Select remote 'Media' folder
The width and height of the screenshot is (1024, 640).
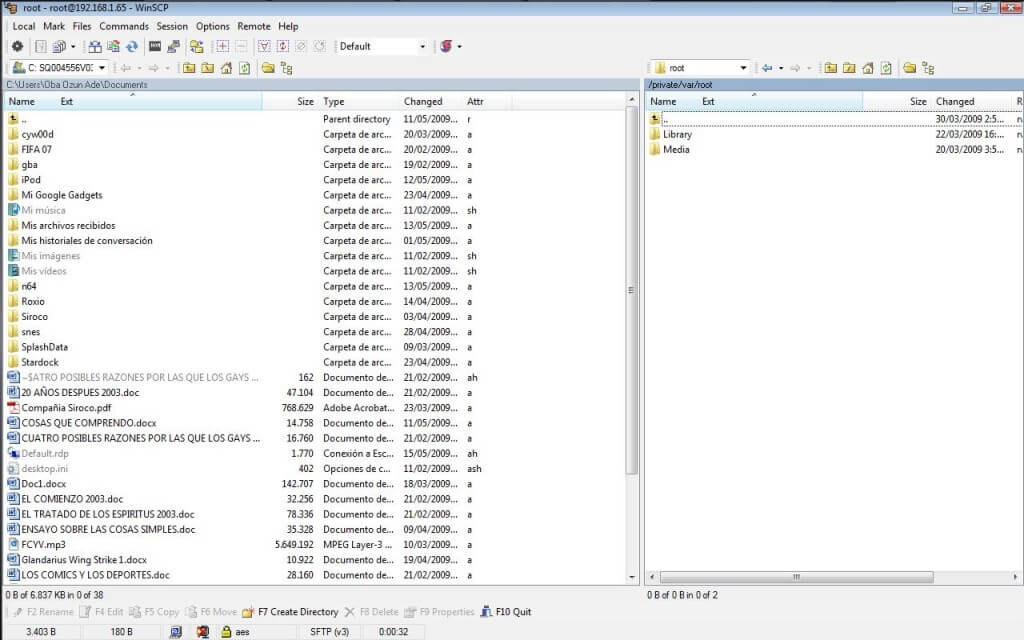tap(676, 149)
